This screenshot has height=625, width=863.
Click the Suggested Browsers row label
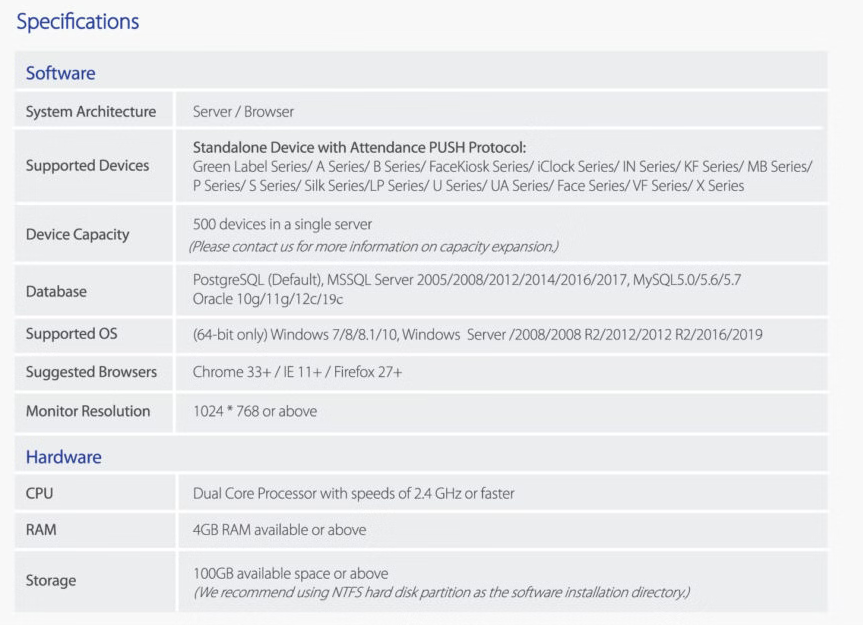click(x=91, y=372)
